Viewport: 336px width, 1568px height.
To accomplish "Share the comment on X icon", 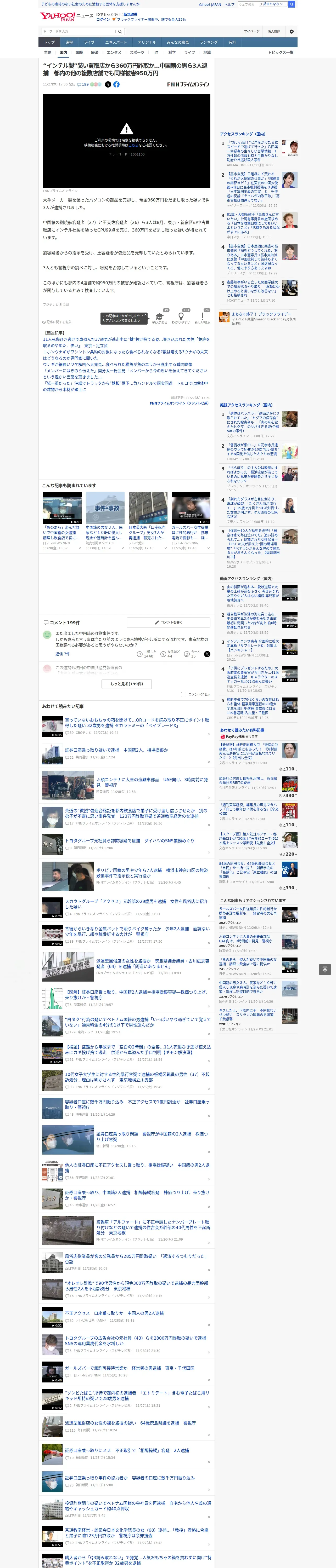I will point(207,654).
